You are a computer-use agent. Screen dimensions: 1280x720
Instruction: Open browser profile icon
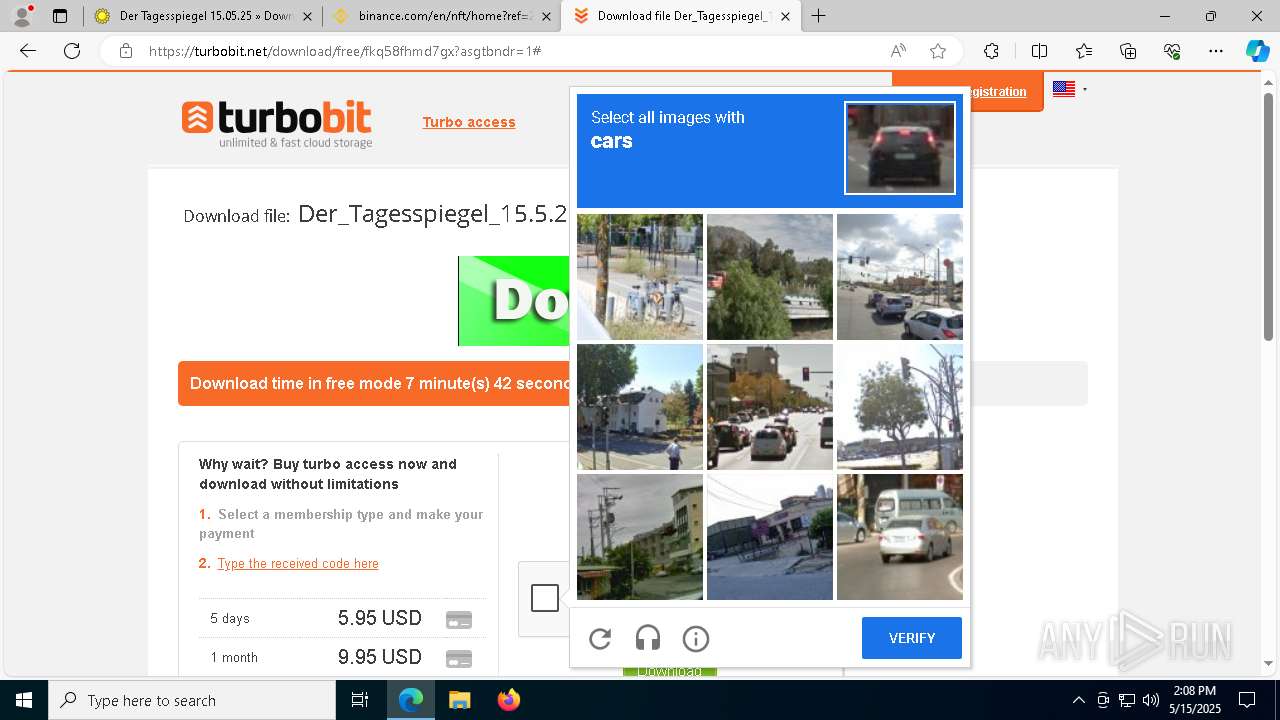point(22,16)
